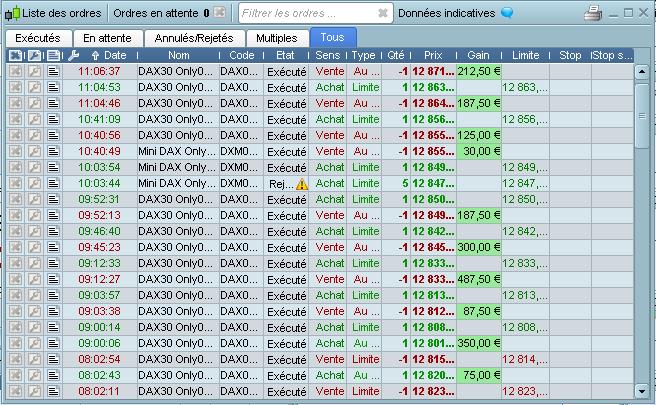Click the printer icon in the title bar
Screen dimensions: 656x405
click(593, 13)
